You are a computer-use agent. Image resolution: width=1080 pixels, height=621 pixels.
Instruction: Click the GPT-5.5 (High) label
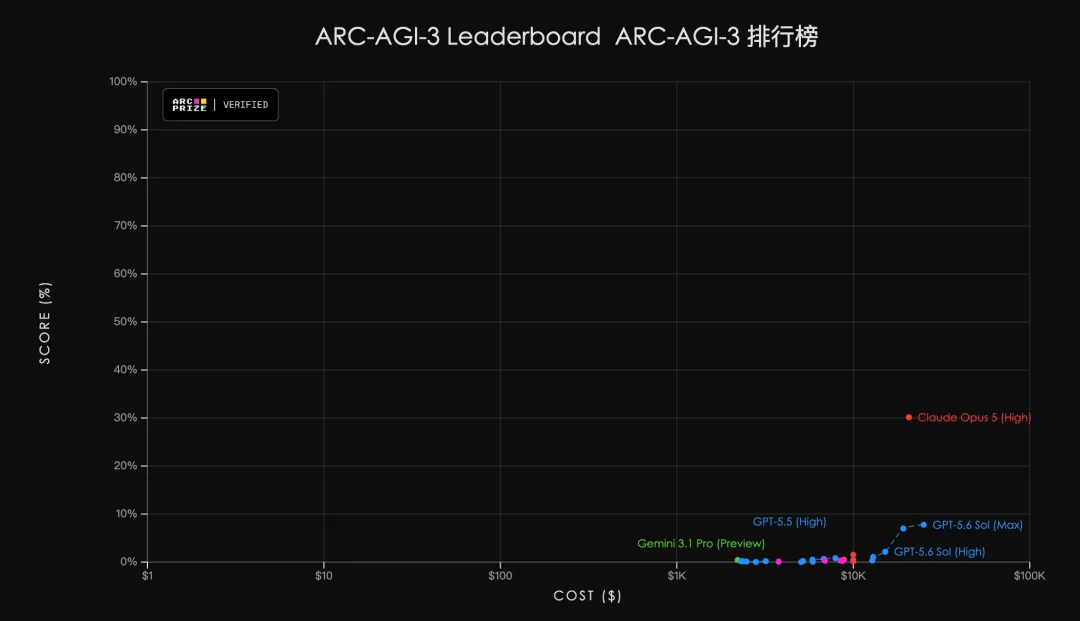(789, 522)
